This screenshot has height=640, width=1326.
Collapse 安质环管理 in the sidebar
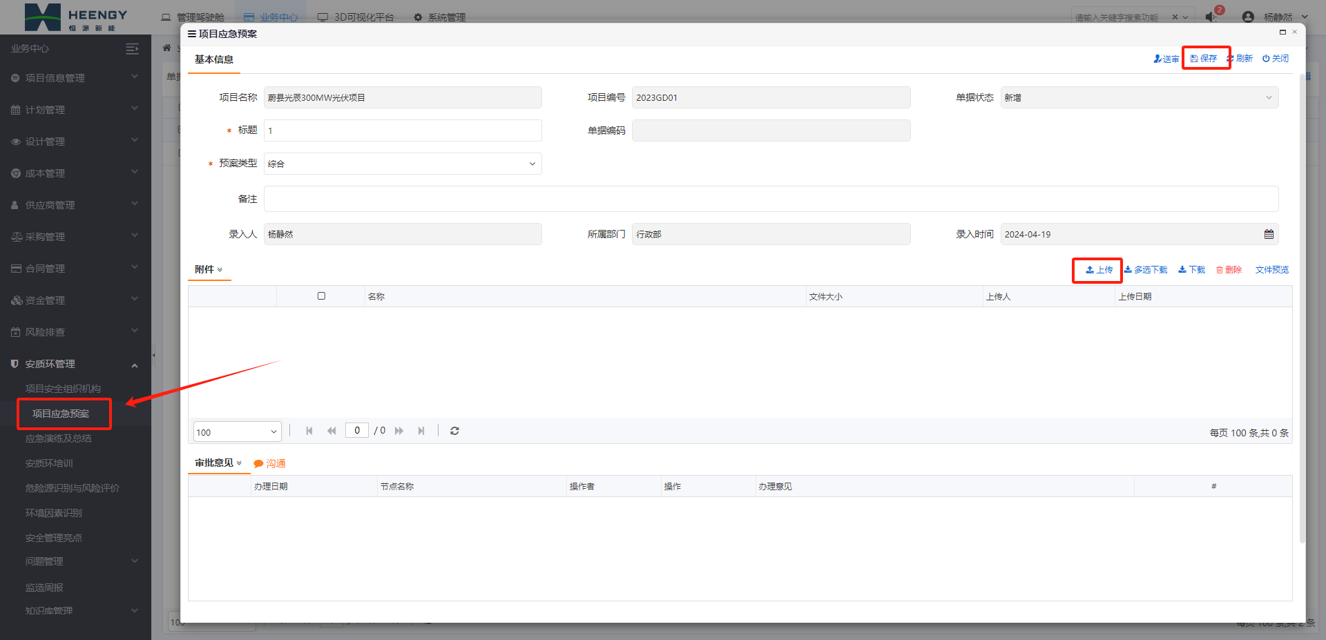pos(75,364)
